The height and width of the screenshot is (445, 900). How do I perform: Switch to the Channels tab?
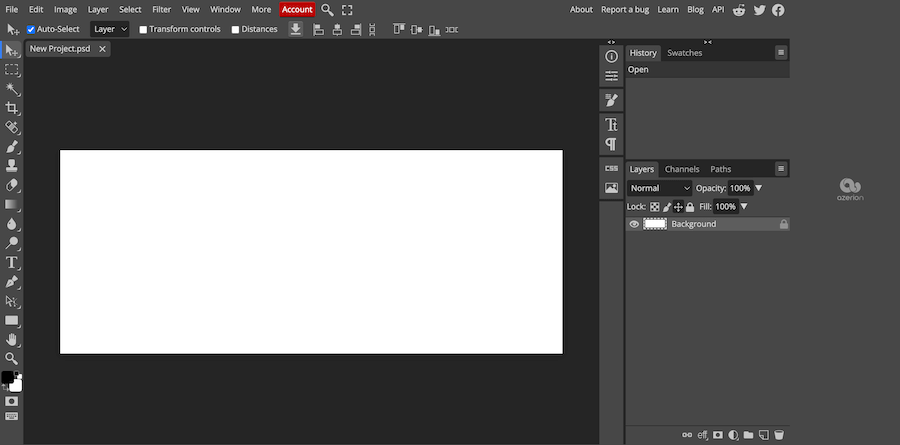[682, 169]
